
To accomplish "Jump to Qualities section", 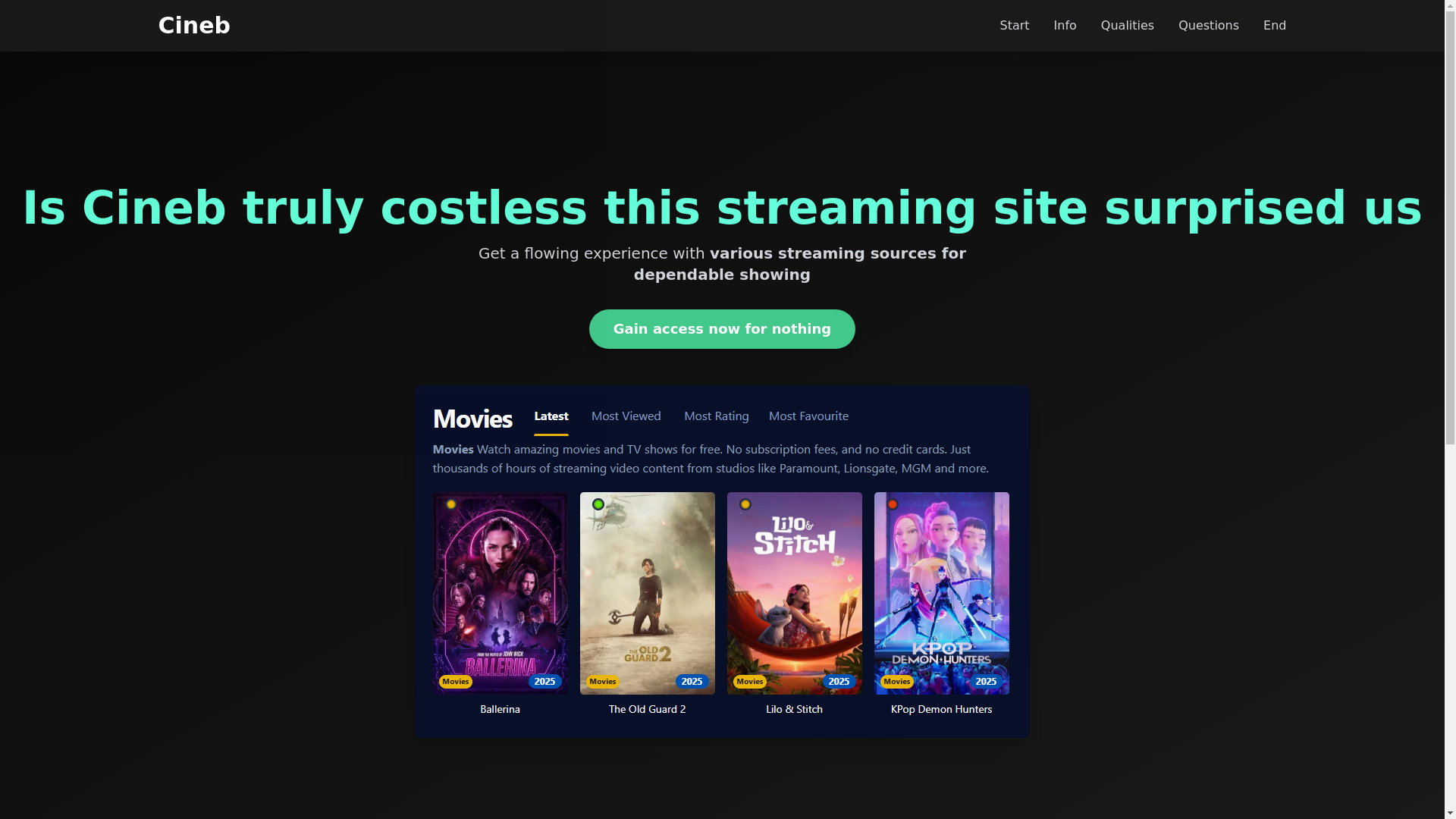I will coord(1127,26).
